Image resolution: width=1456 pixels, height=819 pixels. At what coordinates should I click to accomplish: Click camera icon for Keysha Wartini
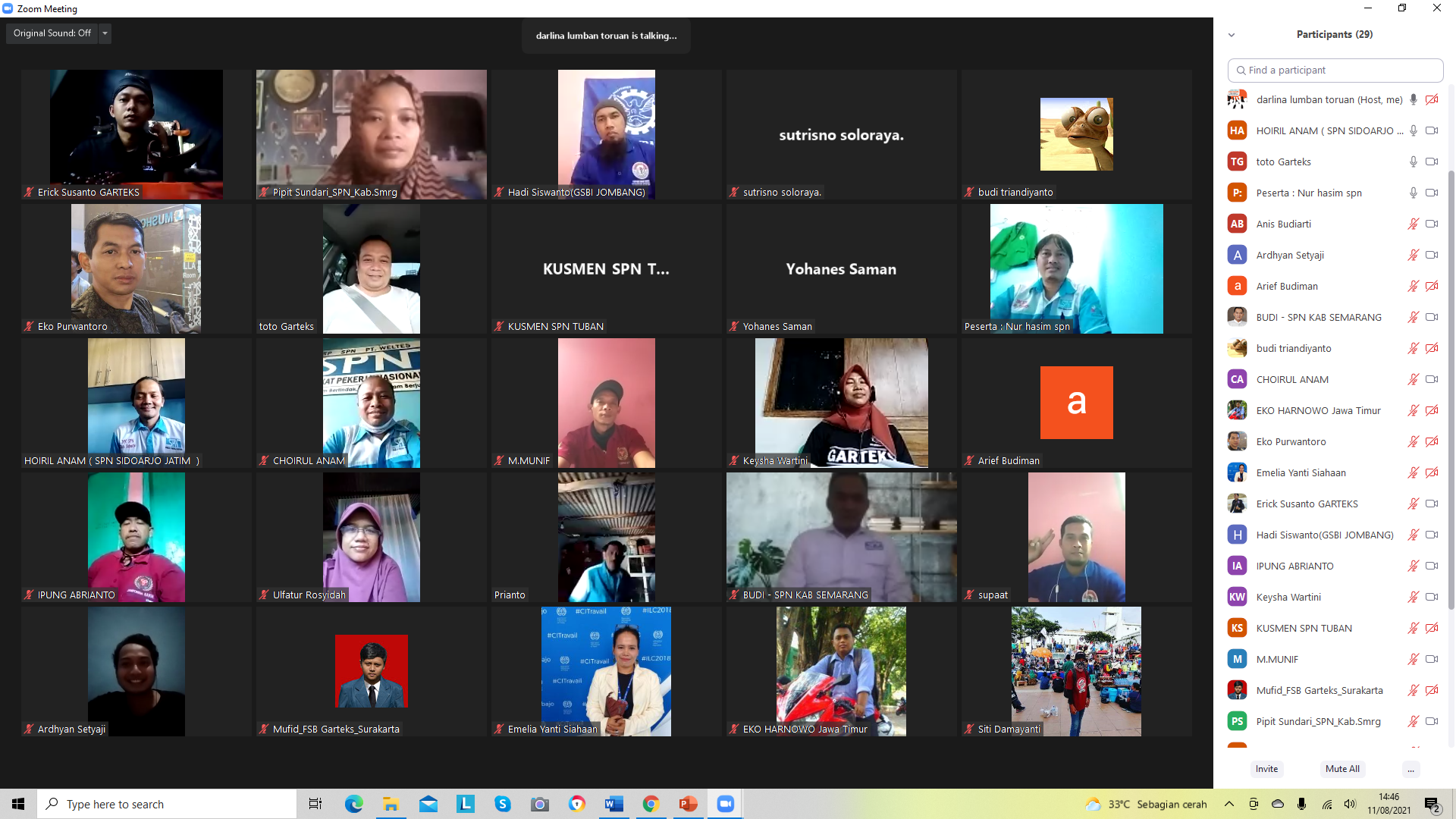(1431, 597)
